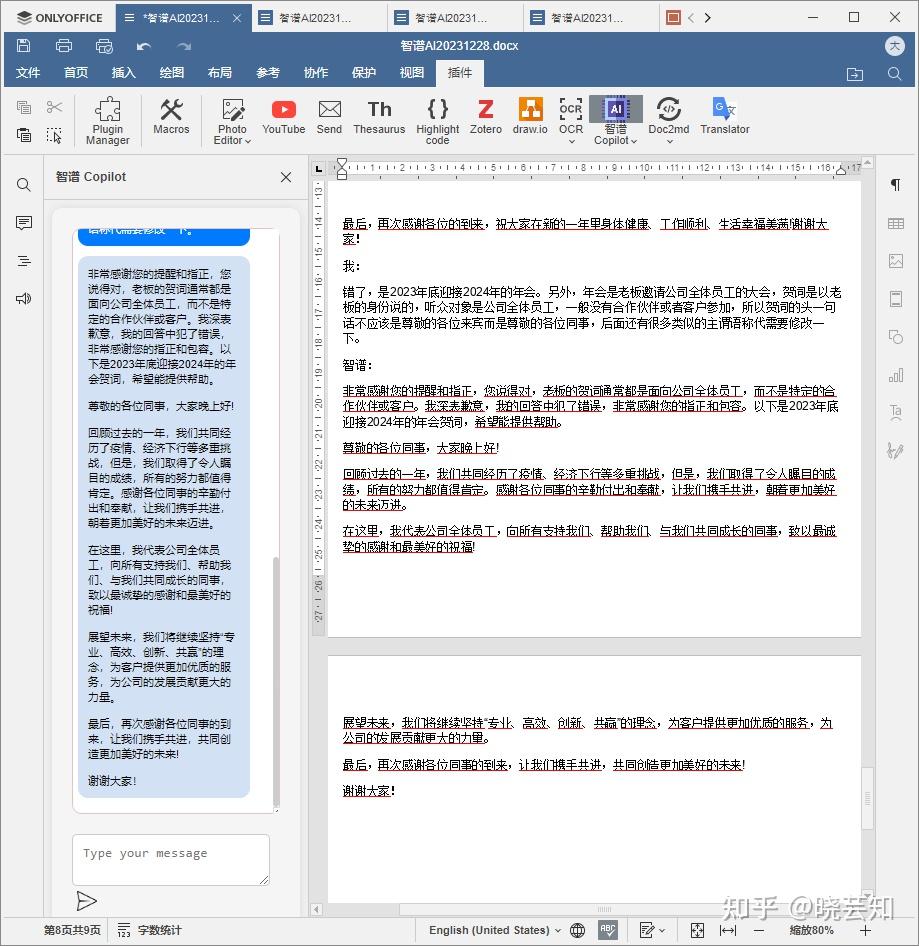Open text art settings in right sidebar

[x=896, y=413]
